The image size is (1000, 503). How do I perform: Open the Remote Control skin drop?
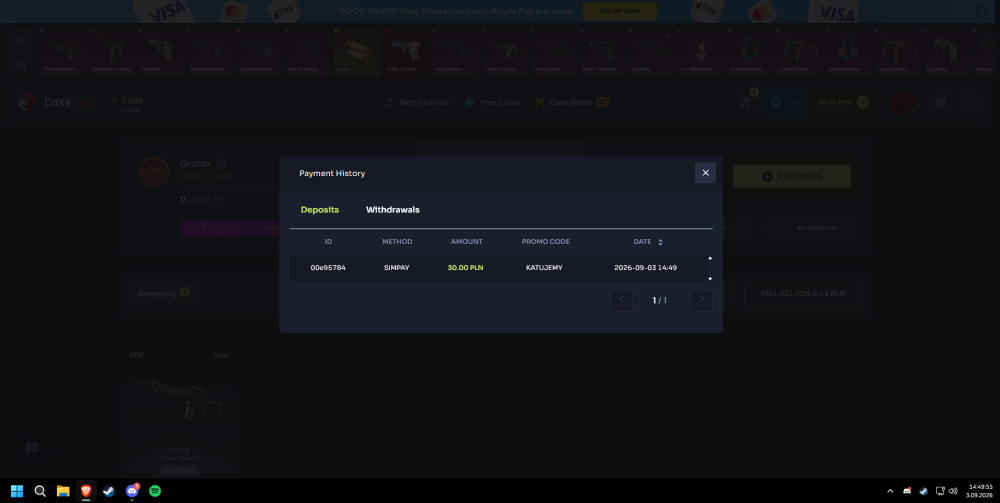point(112,52)
